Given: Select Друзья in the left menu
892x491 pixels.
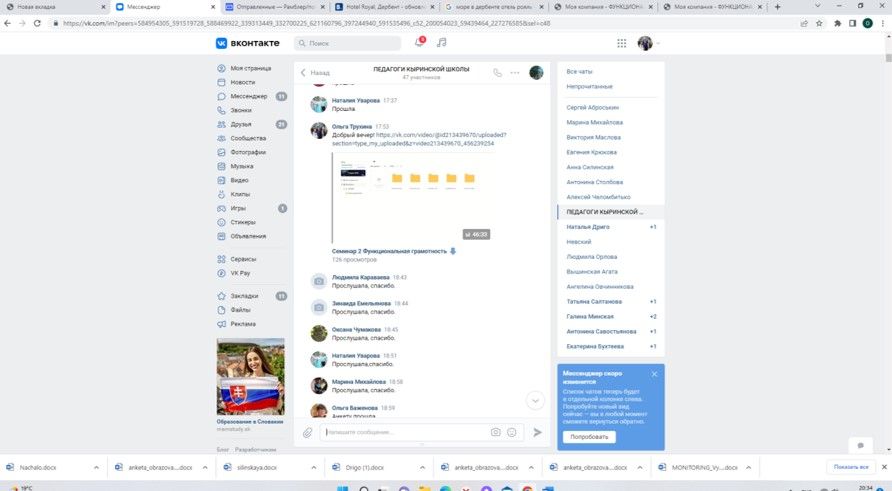Looking at the screenshot, I should tap(241, 124).
